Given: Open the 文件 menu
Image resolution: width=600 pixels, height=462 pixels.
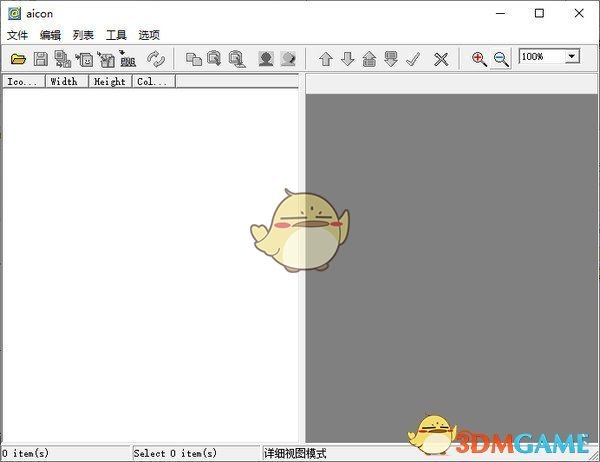Looking at the screenshot, I should pos(17,35).
